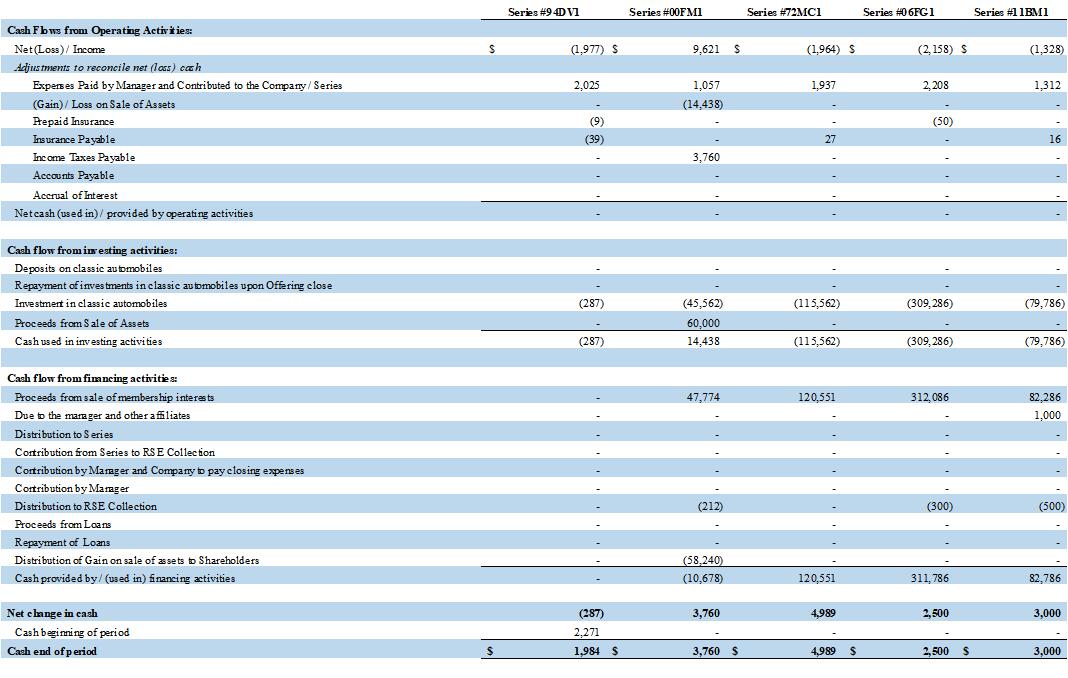Click the Proceeds from Sale of Assets value 60,000
Screen dimensions: 1068x678
[x=702, y=323]
